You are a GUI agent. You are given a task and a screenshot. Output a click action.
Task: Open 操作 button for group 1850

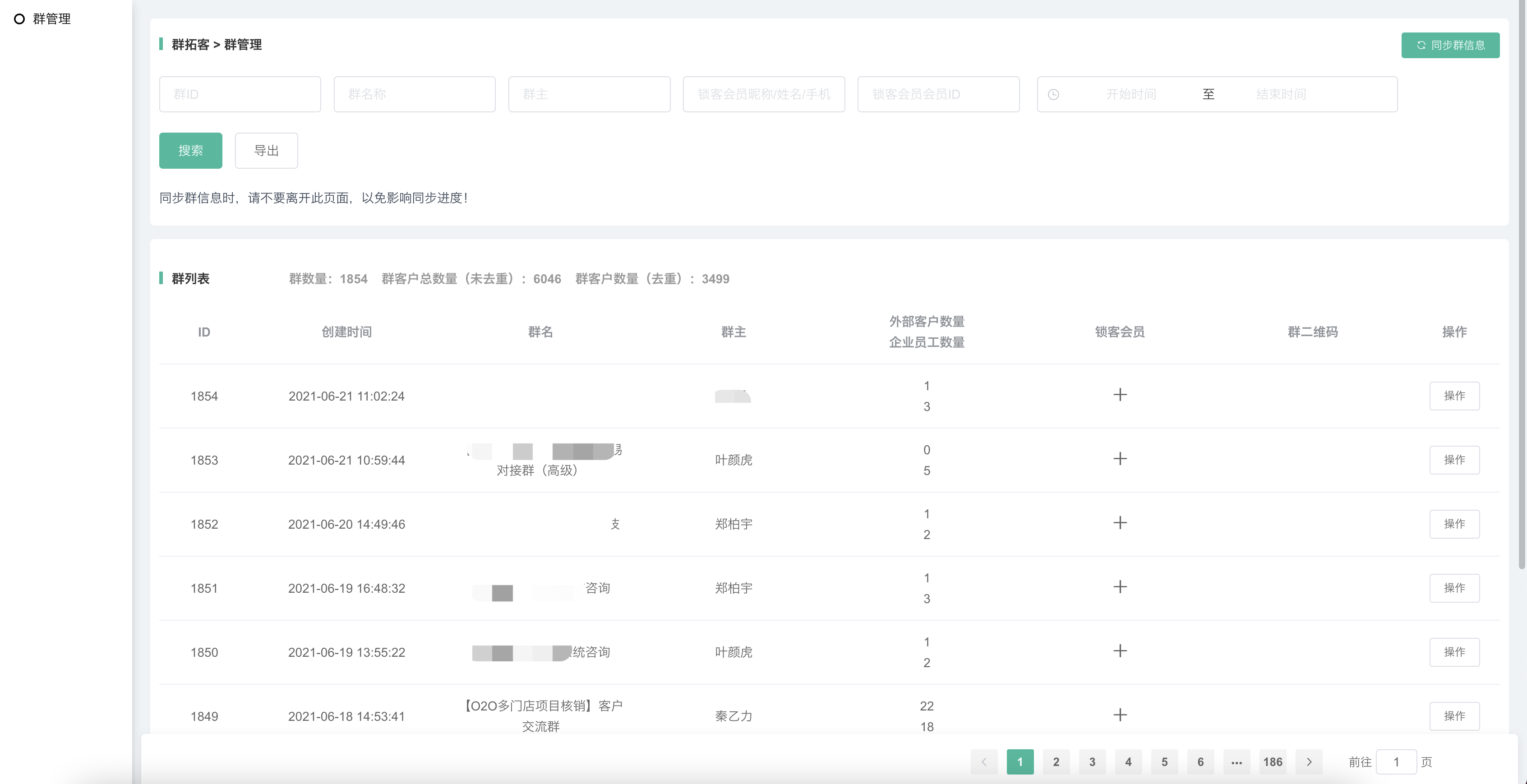[1454, 652]
